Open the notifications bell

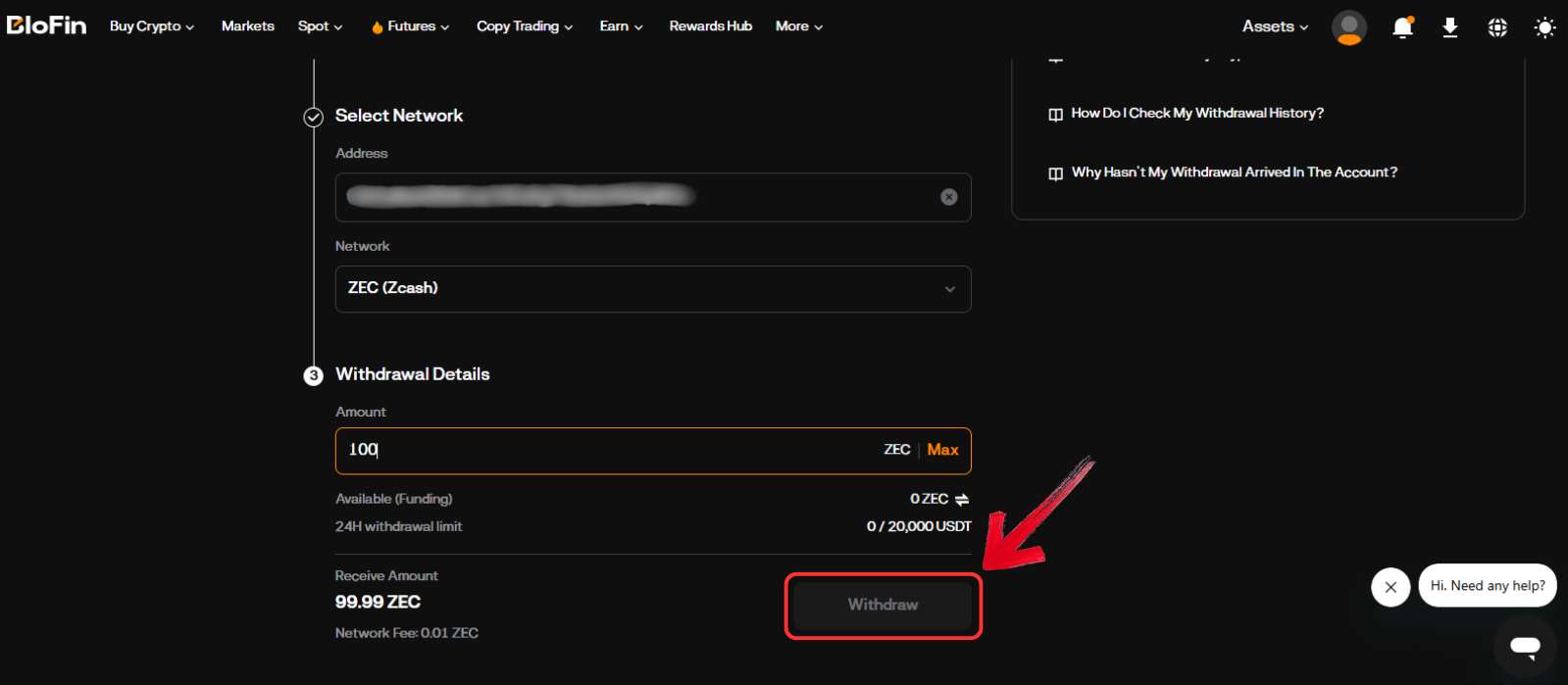point(1402,27)
